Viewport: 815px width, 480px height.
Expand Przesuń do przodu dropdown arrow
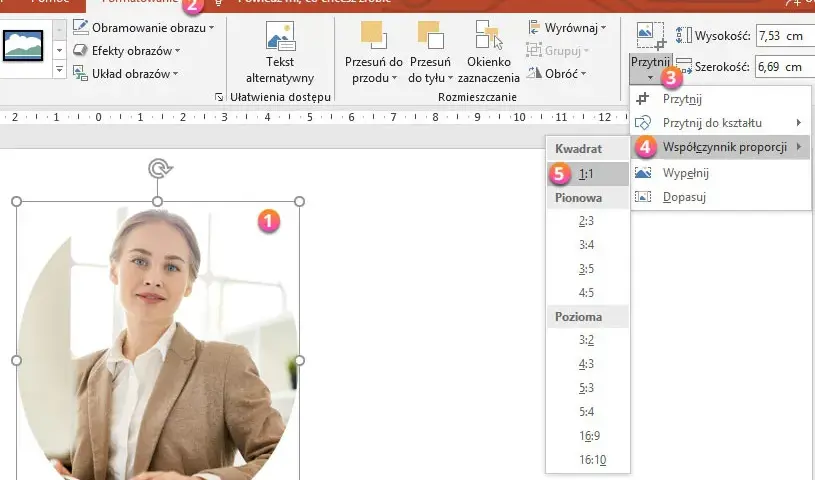pyautogui.click(x=395, y=78)
